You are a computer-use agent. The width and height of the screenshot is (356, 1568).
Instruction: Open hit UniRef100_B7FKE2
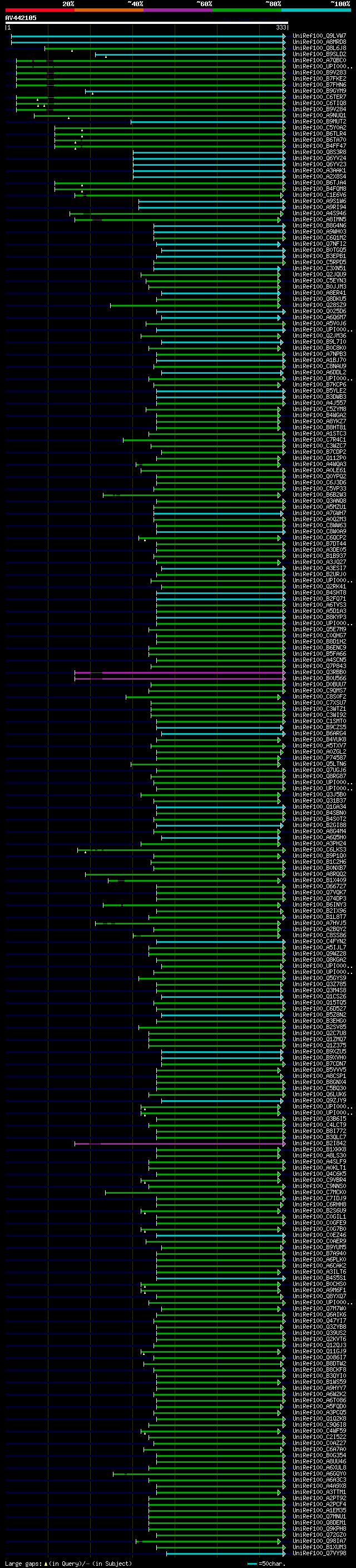tap(319, 78)
